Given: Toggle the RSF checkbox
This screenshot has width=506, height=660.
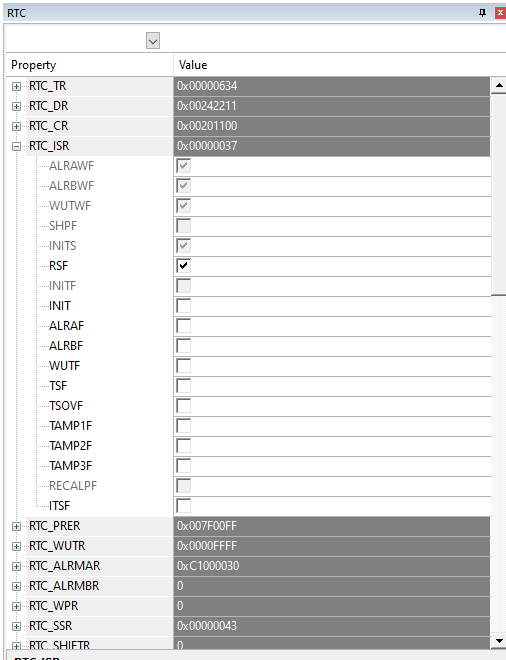Looking at the screenshot, I should 184,266.
